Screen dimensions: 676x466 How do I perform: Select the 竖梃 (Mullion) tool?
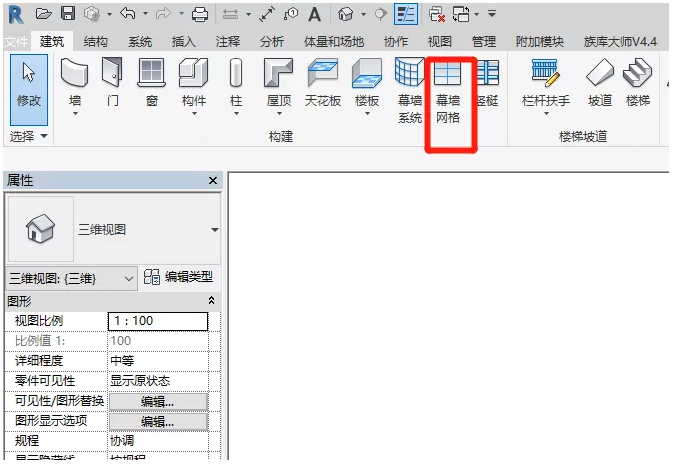(488, 83)
